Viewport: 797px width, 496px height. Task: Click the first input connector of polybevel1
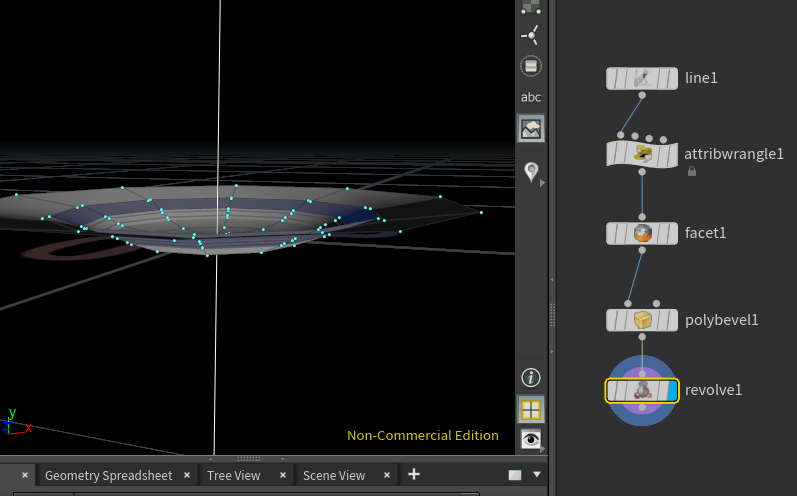628,303
